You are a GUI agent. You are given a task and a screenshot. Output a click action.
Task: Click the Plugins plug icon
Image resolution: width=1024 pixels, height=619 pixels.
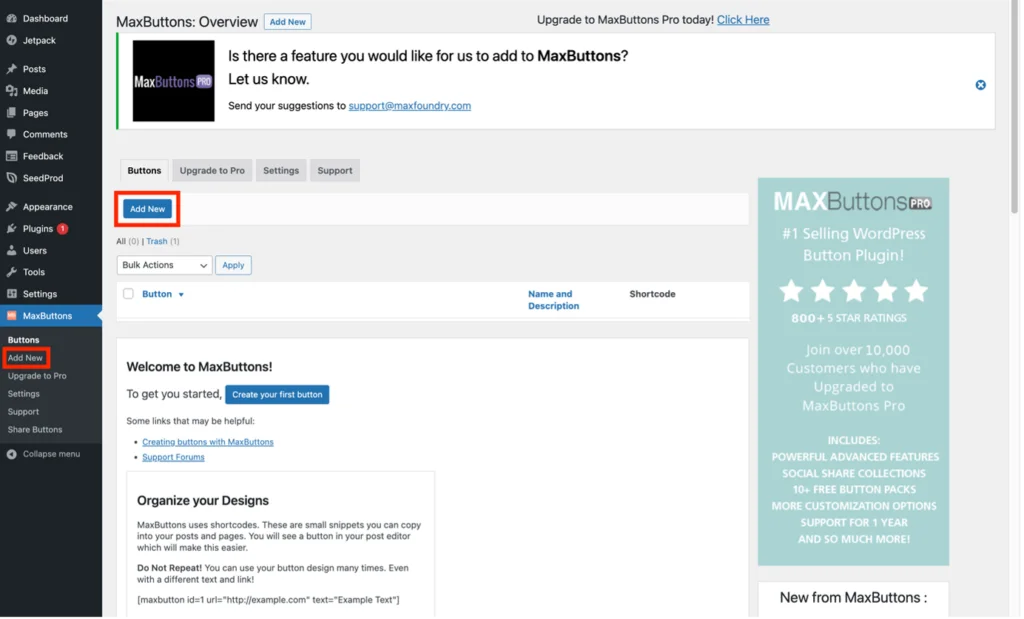coord(11,229)
